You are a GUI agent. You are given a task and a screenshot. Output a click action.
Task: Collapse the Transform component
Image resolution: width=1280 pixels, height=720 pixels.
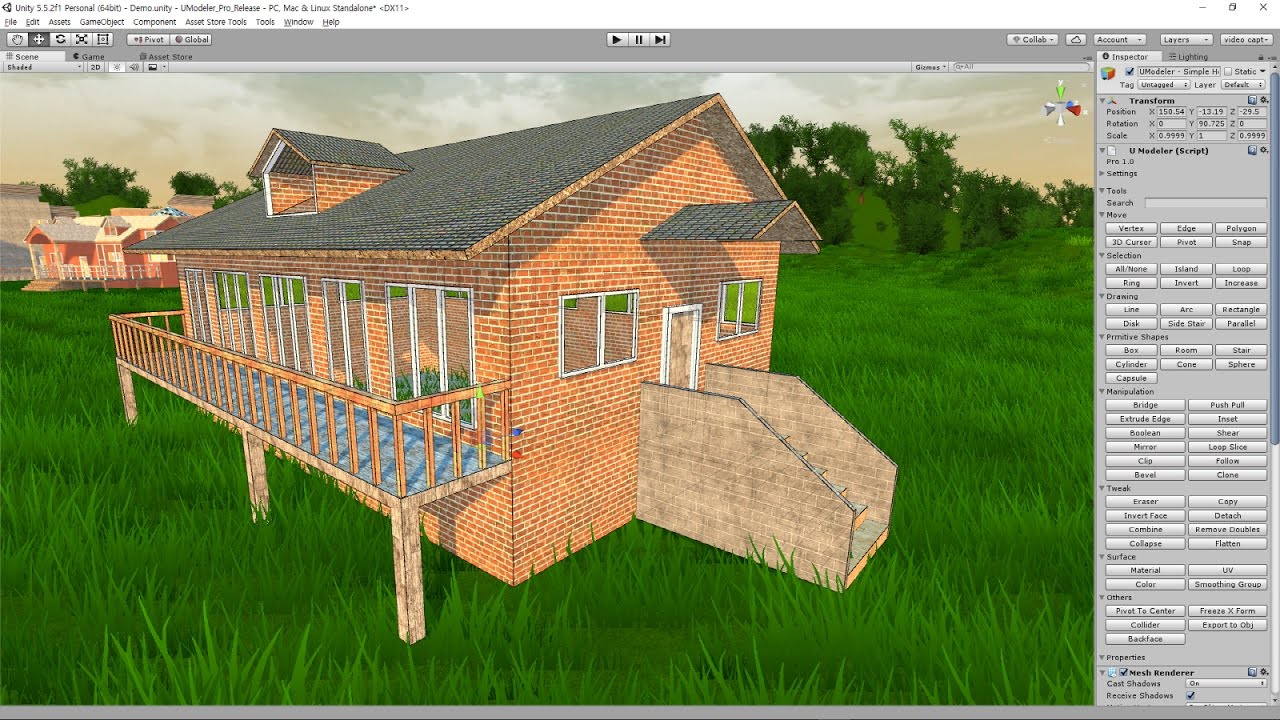pos(1102,100)
